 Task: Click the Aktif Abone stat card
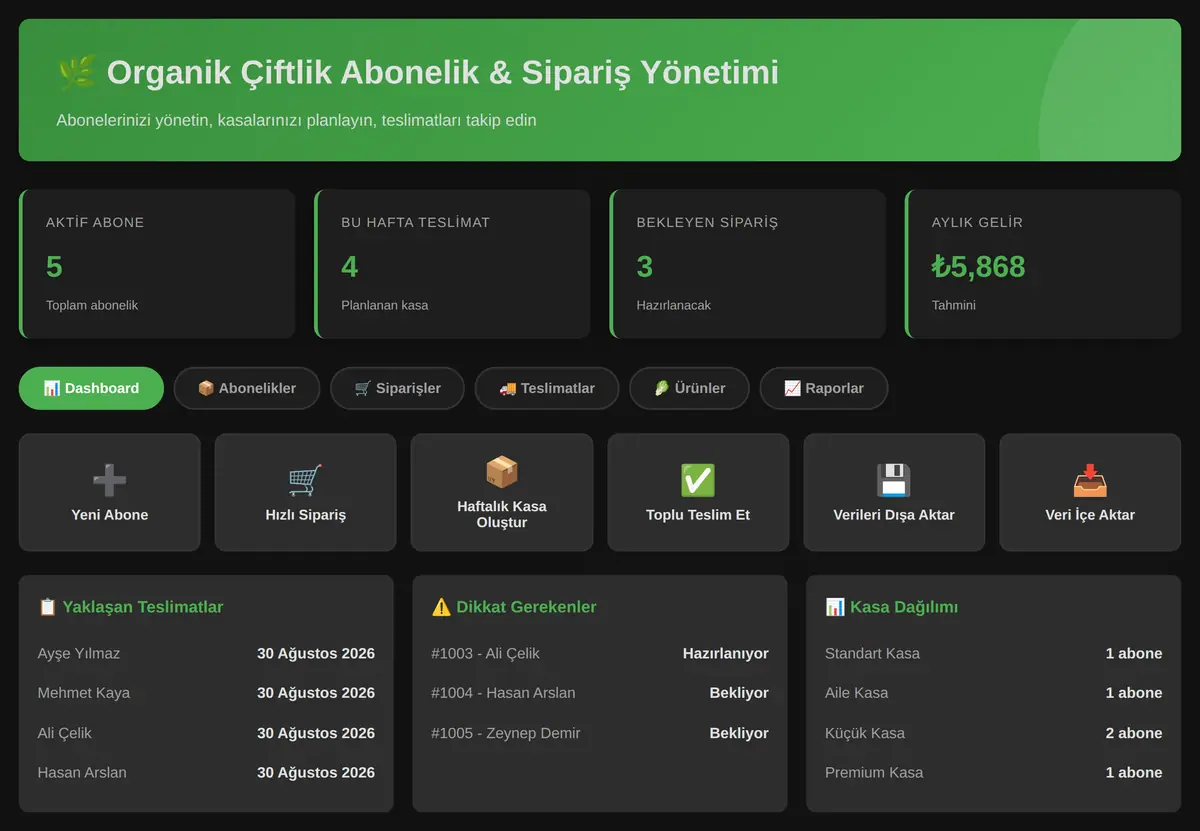157,264
